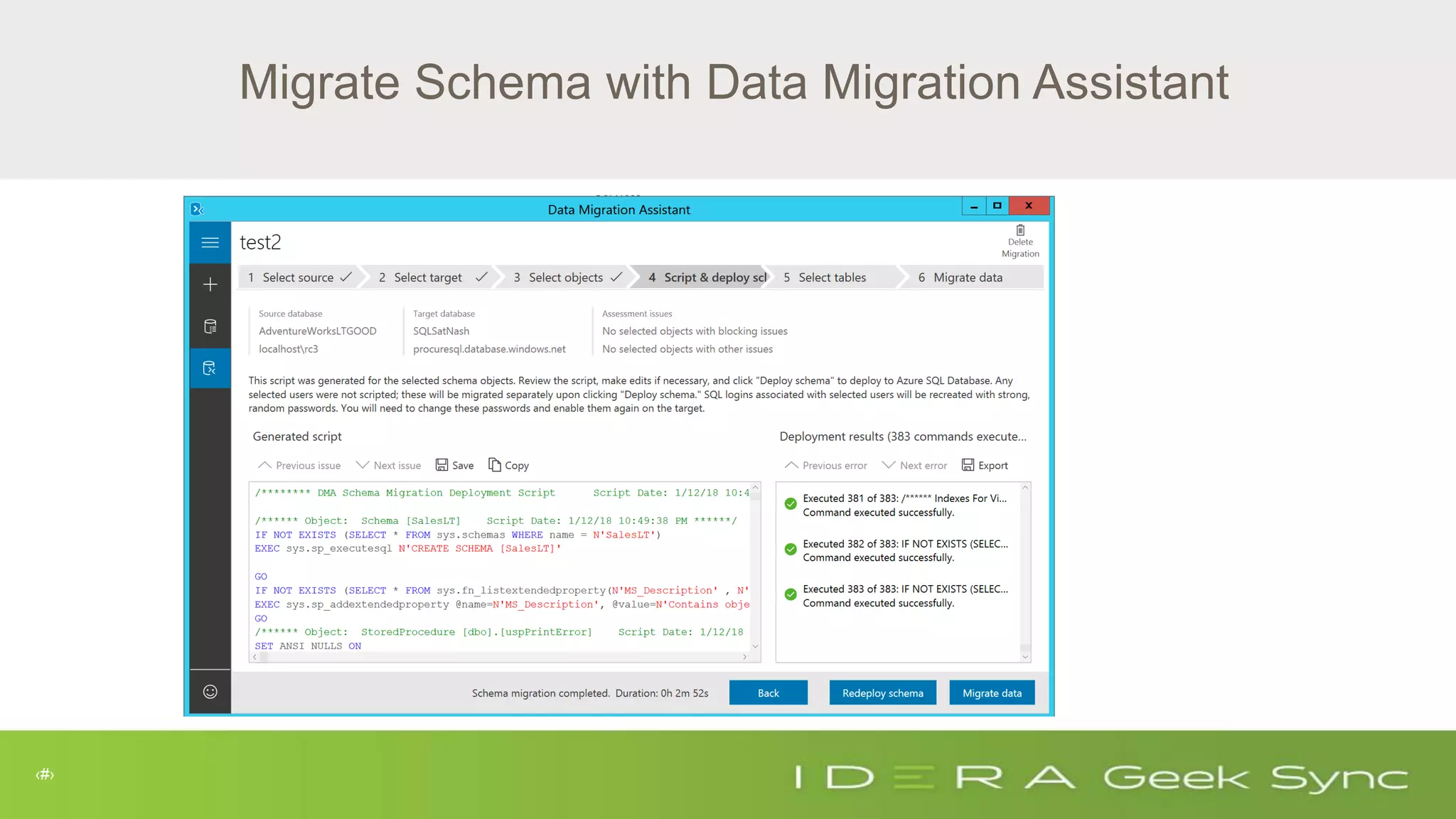Click the Back button
The height and width of the screenshot is (819, 1456).
768,692
